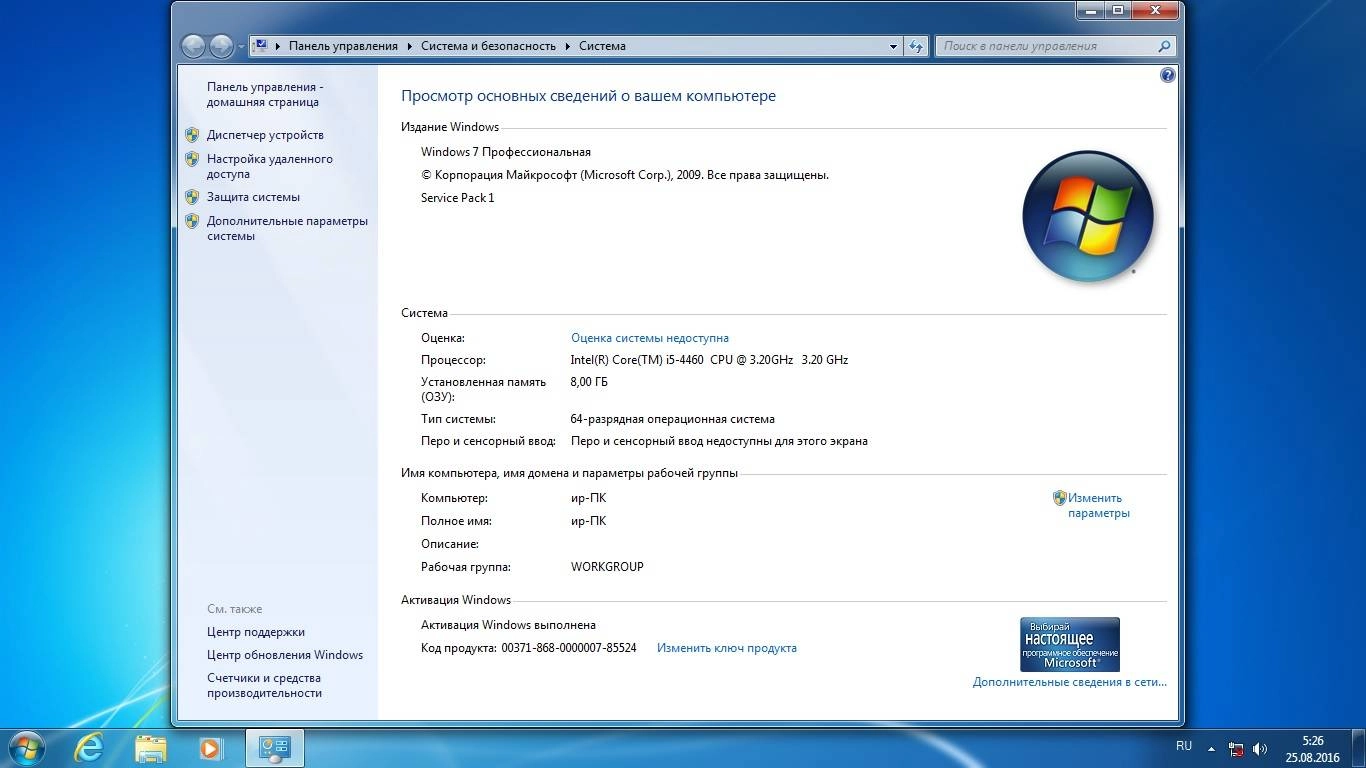Select the Control Panel taskbar button
Screen dimensions: 1366x768
pyautogui.click(x=275, y=748)
